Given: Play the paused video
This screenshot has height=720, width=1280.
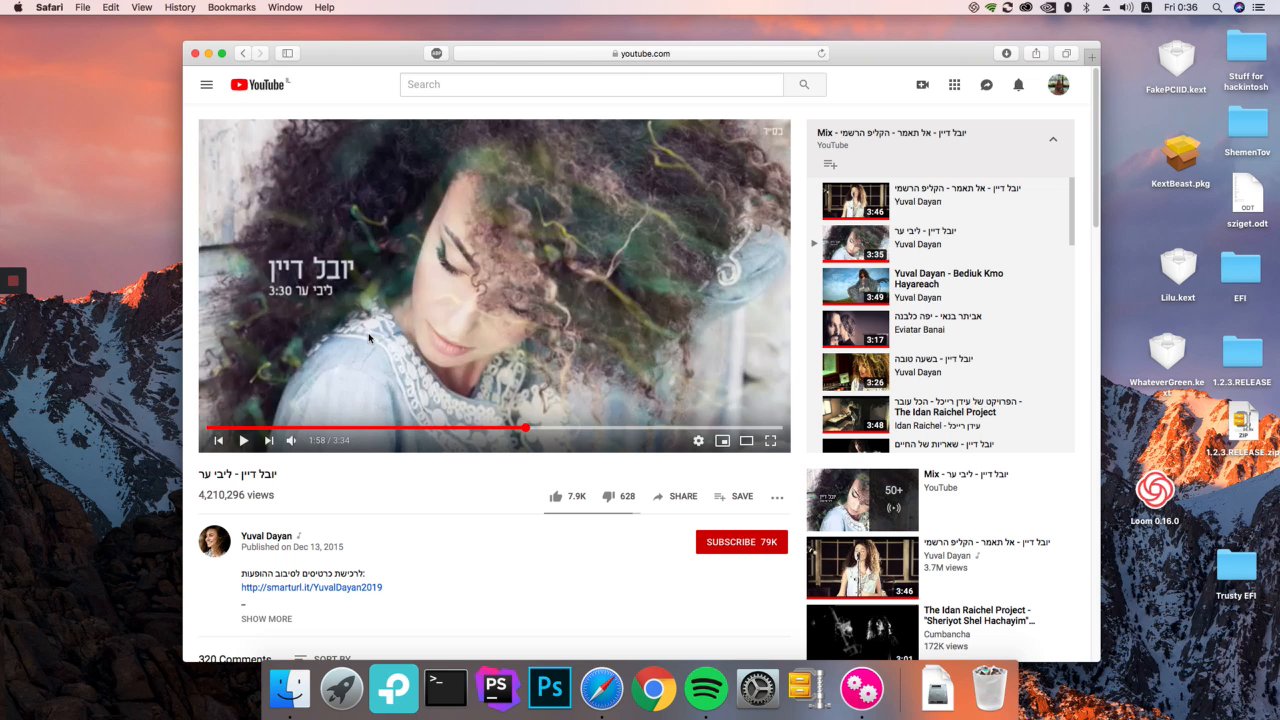Looking at the screenshot, I should (x=243, y=440).
